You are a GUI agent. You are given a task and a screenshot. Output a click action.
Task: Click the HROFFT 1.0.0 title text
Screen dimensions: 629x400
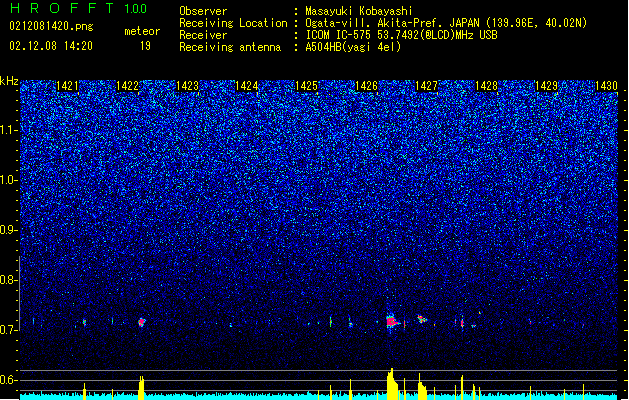79,8
